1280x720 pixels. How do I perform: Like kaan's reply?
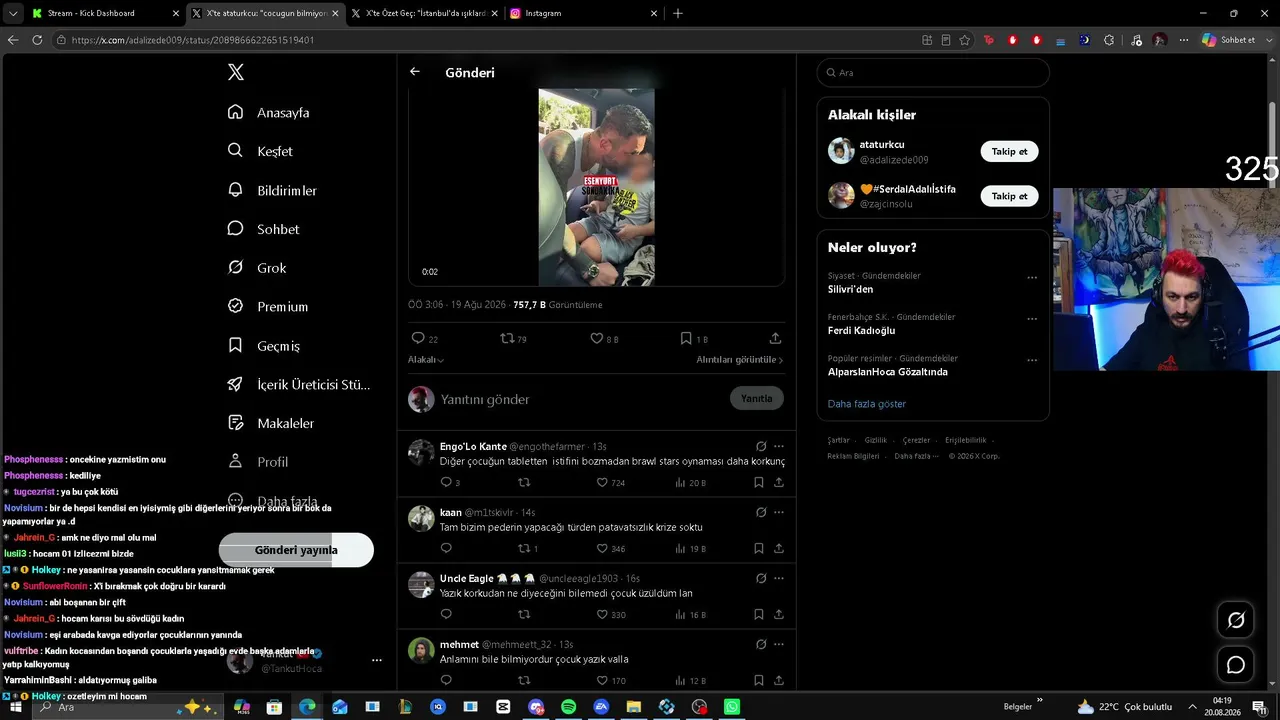pos(602,549)
